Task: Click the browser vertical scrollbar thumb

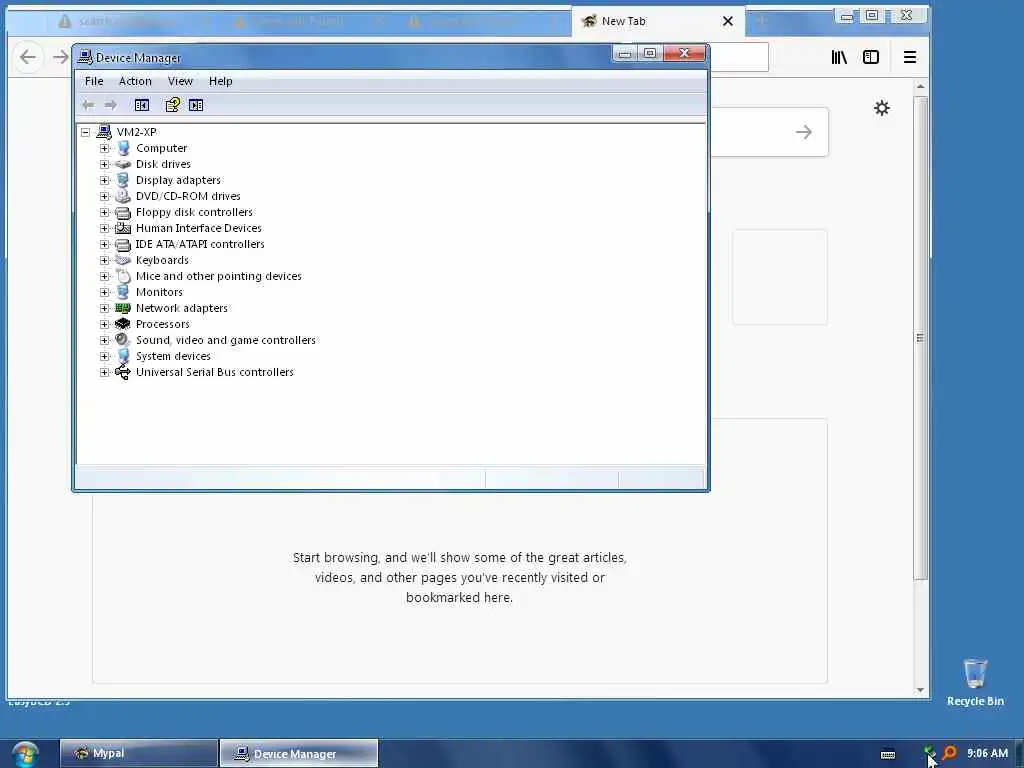Action: (x=920, y=338)
